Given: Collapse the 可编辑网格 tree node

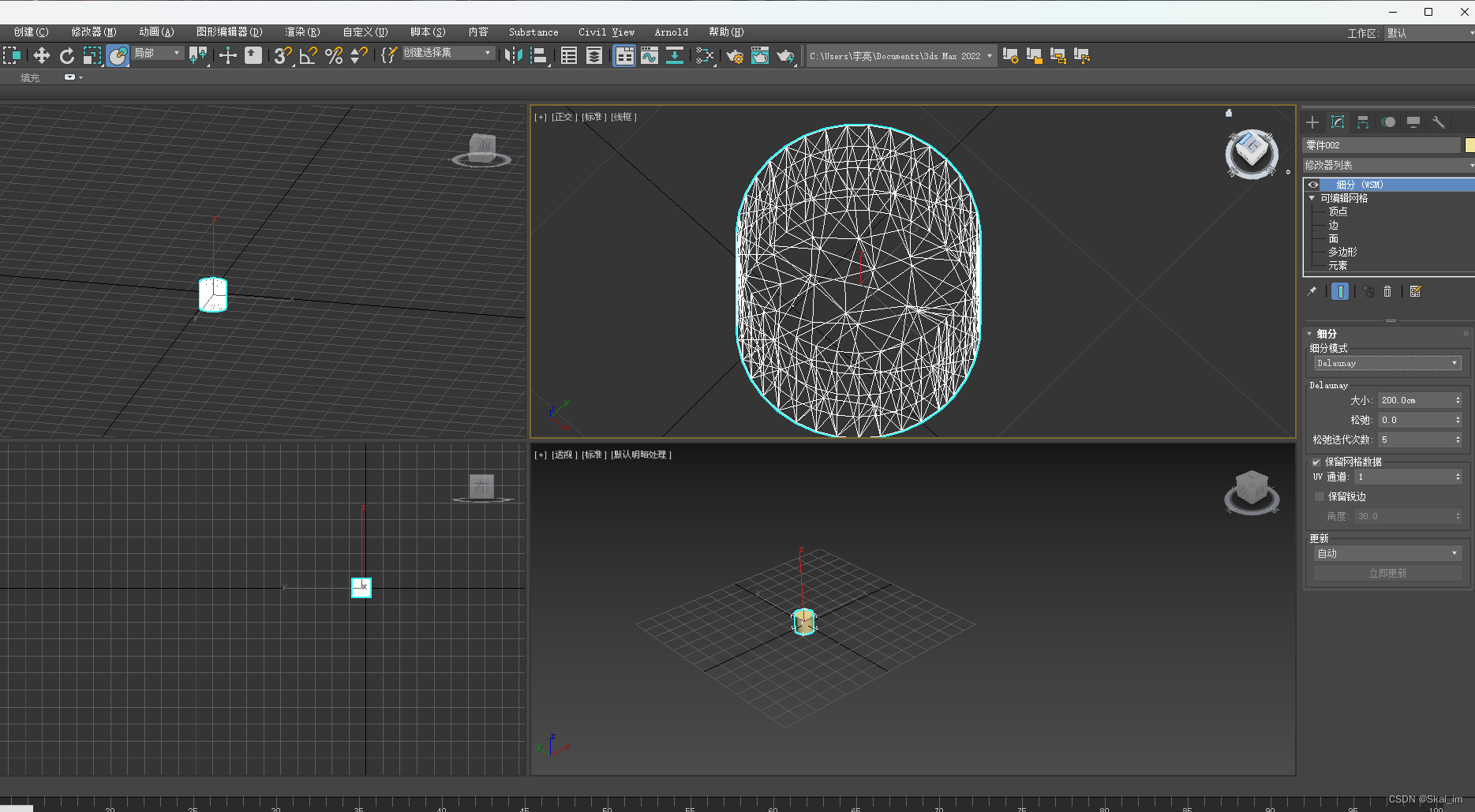Looking at the screenshot, I should (1312, 198).
